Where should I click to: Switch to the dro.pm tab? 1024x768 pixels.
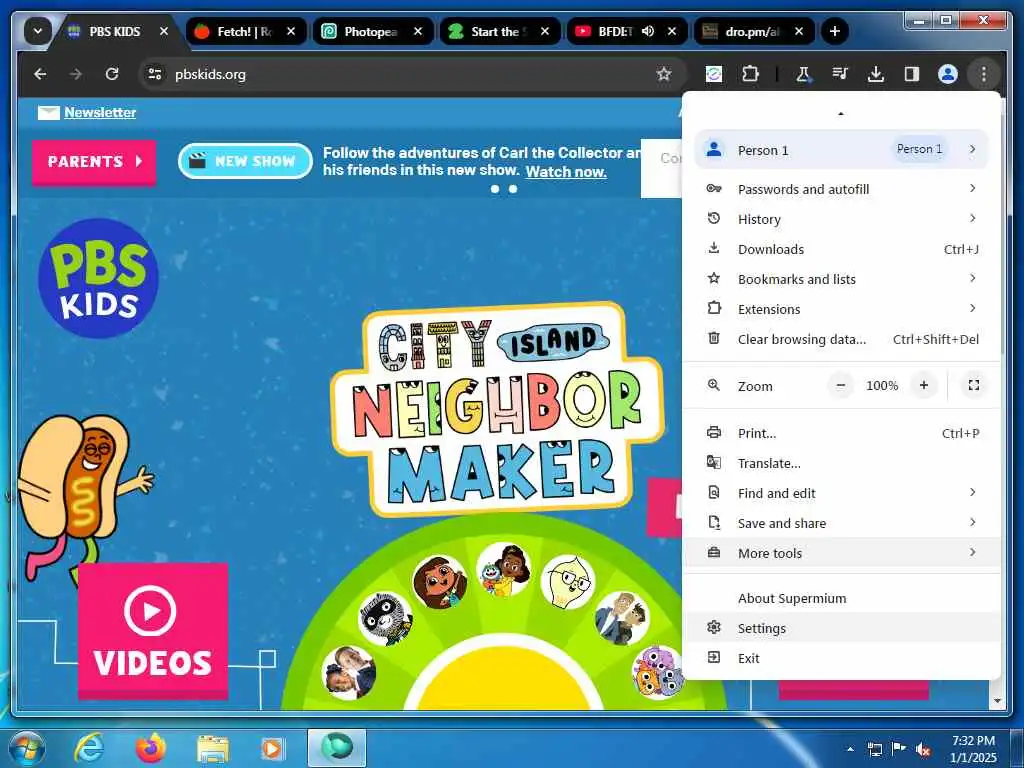[x=754, y=31]
